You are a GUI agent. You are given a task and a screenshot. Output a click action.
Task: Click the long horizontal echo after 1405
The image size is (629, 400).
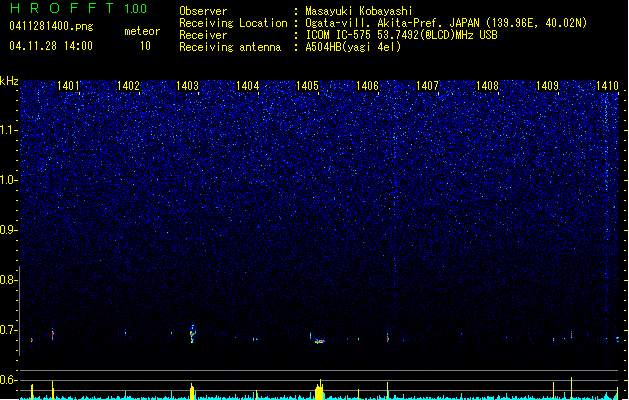(x=320, y=341)
